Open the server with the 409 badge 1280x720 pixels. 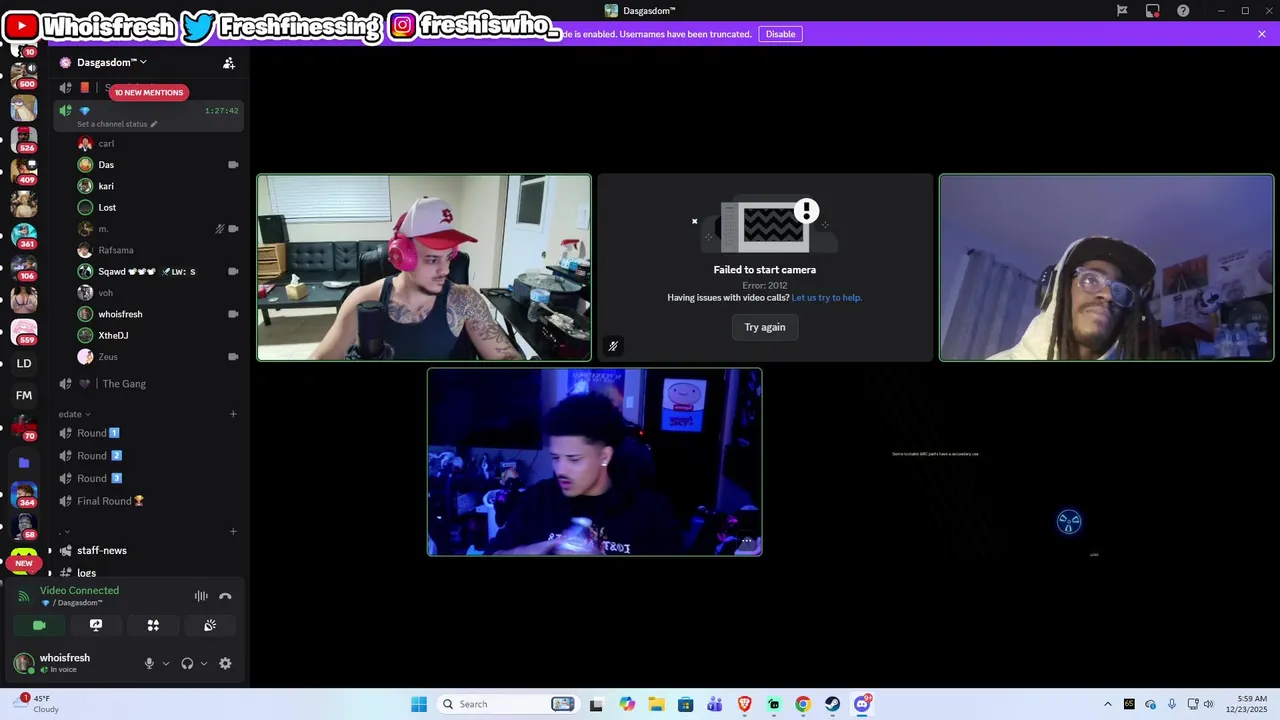pos(24,172)
